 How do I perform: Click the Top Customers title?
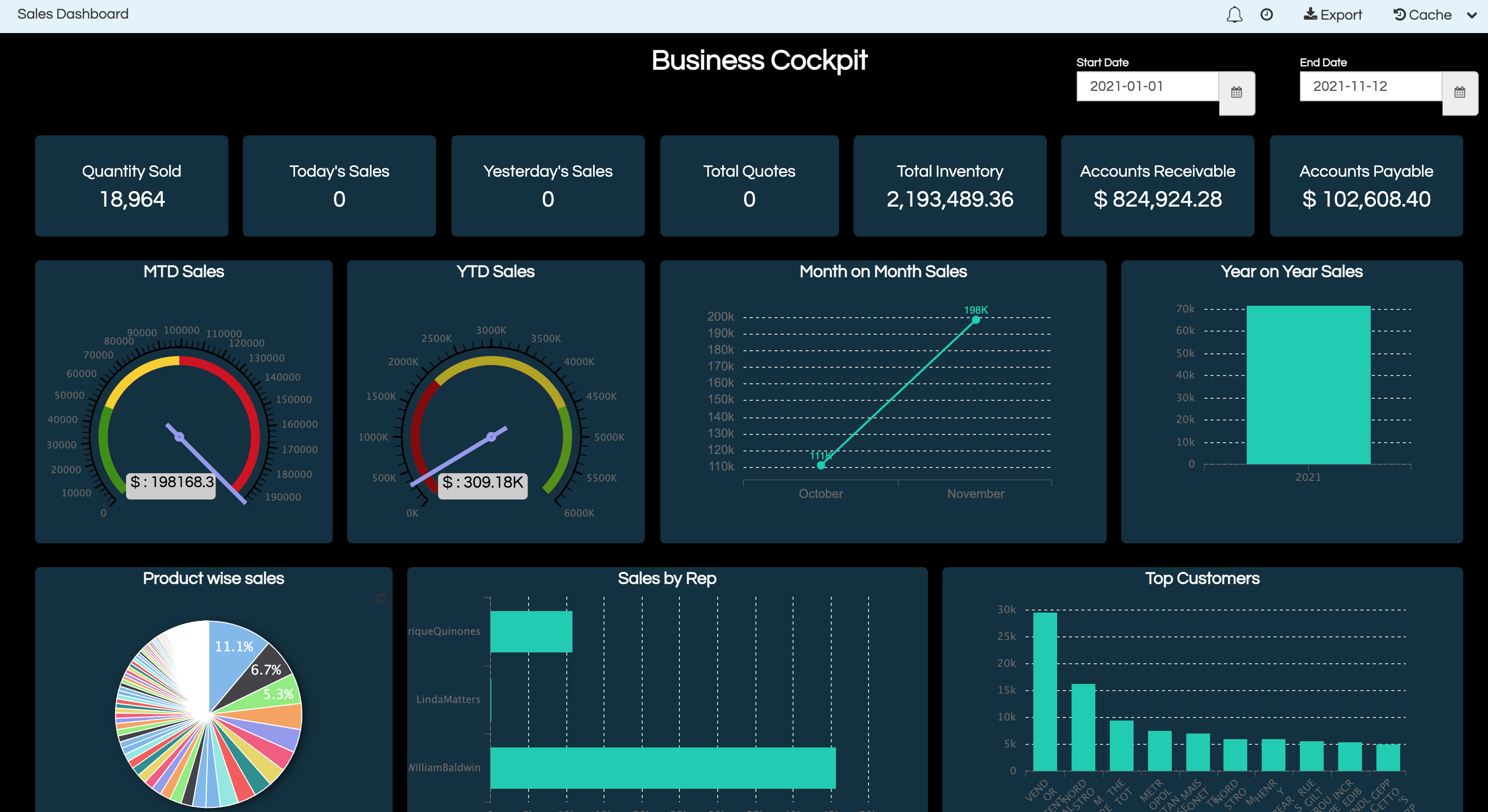(1203, 578)
